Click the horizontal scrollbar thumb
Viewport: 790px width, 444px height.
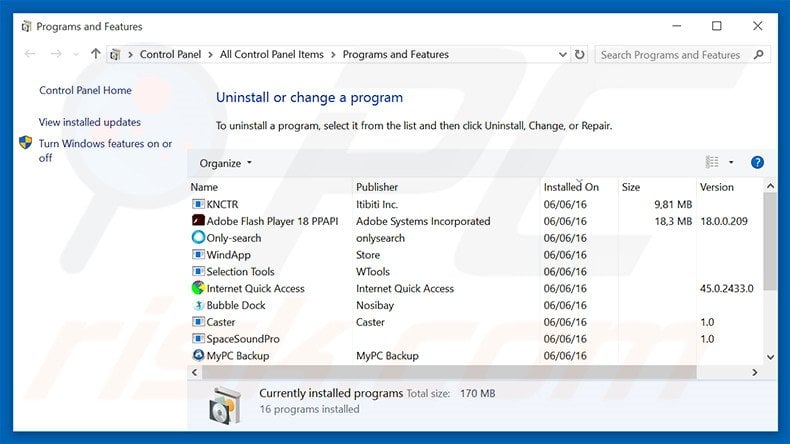pos(449,372)
